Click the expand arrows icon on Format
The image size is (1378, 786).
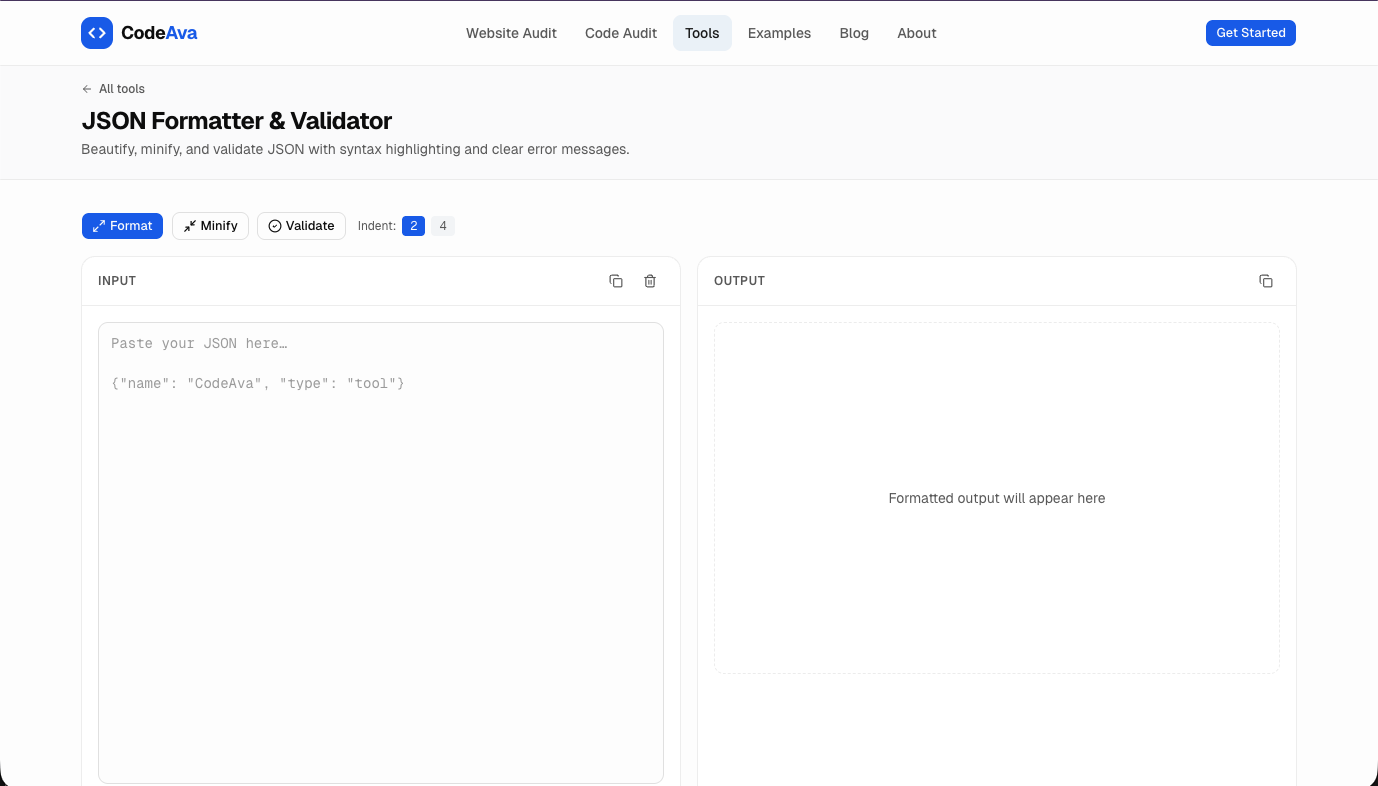point(97,225)
